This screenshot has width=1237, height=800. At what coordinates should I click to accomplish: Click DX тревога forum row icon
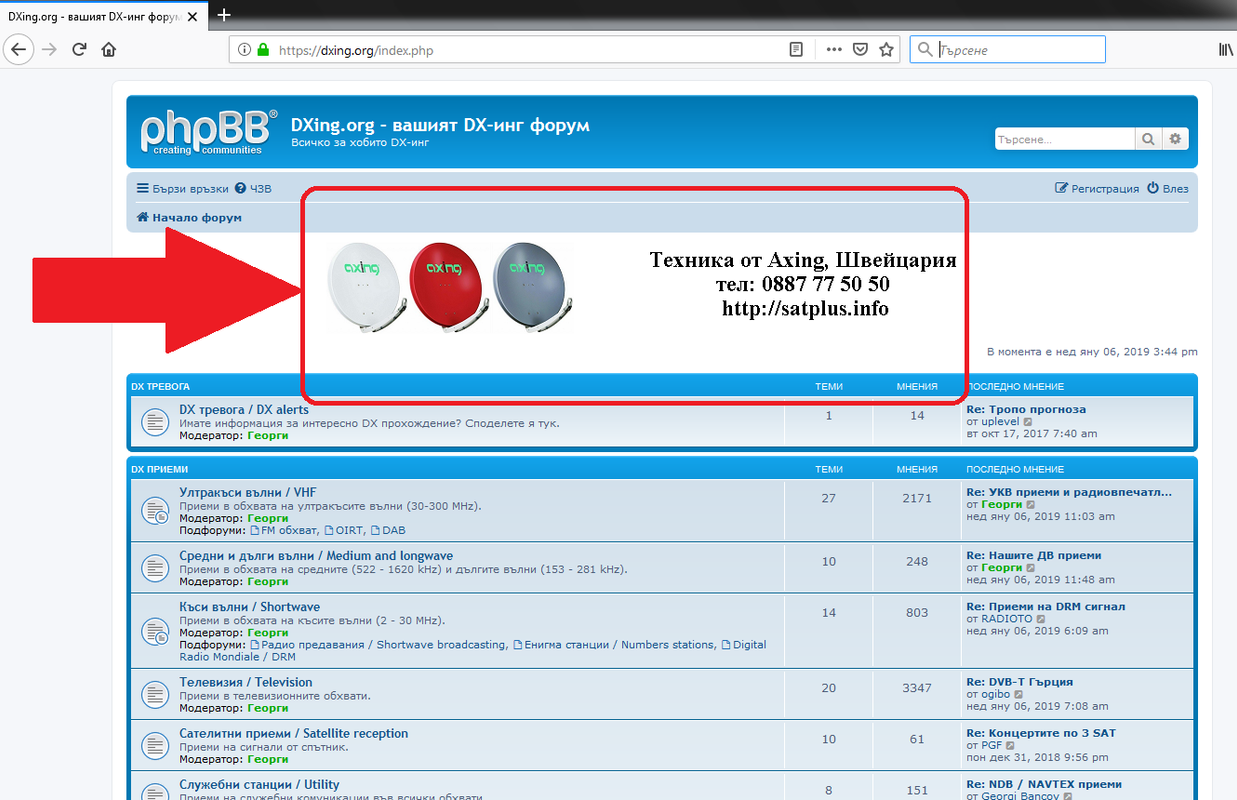tap(153, 422)
